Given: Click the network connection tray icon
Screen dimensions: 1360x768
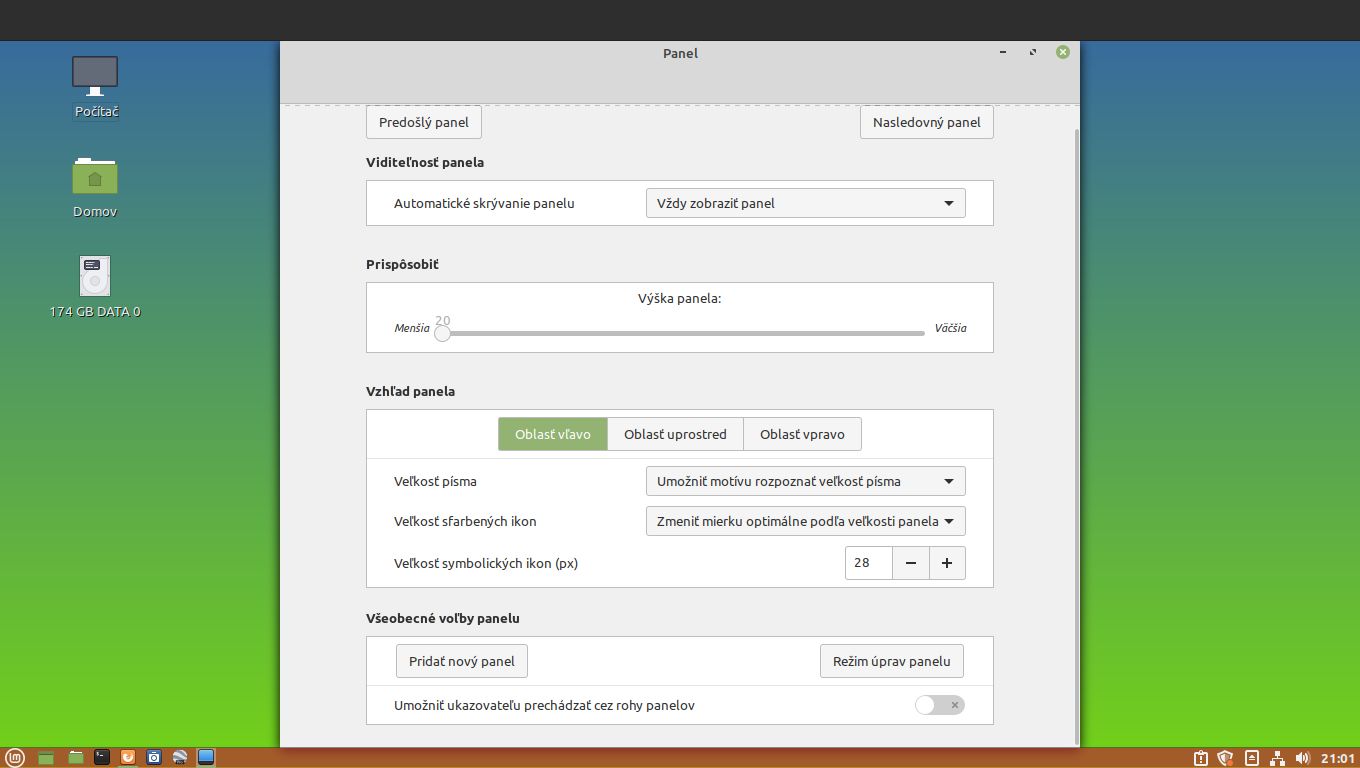Looking at the screenshot, I should click(1277, 758).
